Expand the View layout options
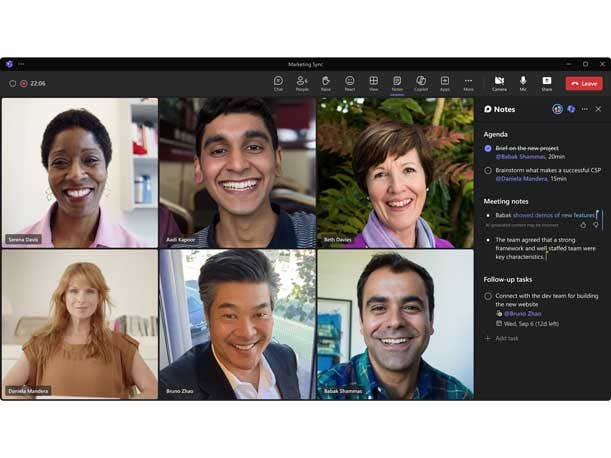The height and width of the screenshot is (458, 611). click(x=373, y=83)
